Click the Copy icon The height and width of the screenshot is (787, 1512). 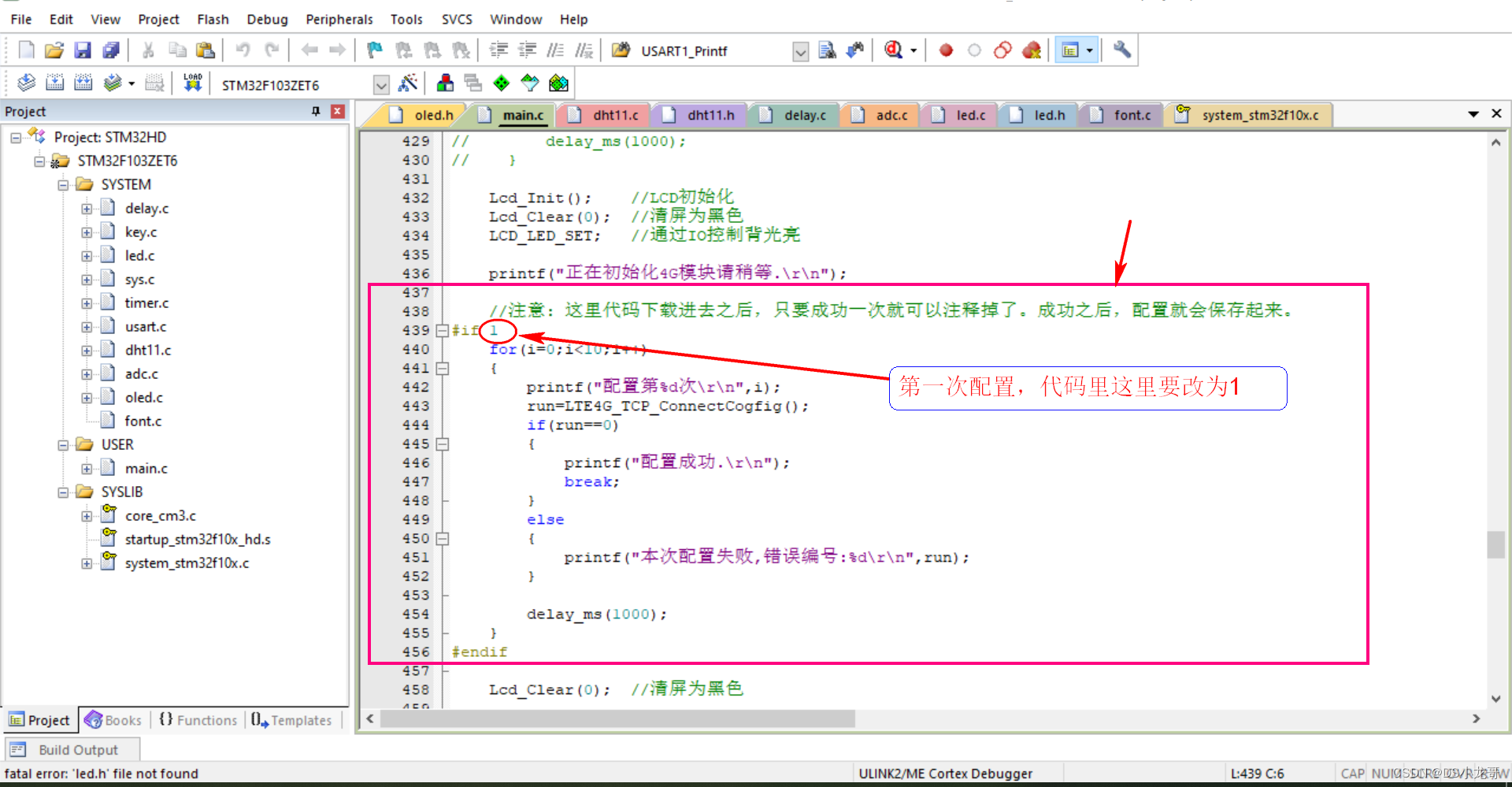(177, 50)
